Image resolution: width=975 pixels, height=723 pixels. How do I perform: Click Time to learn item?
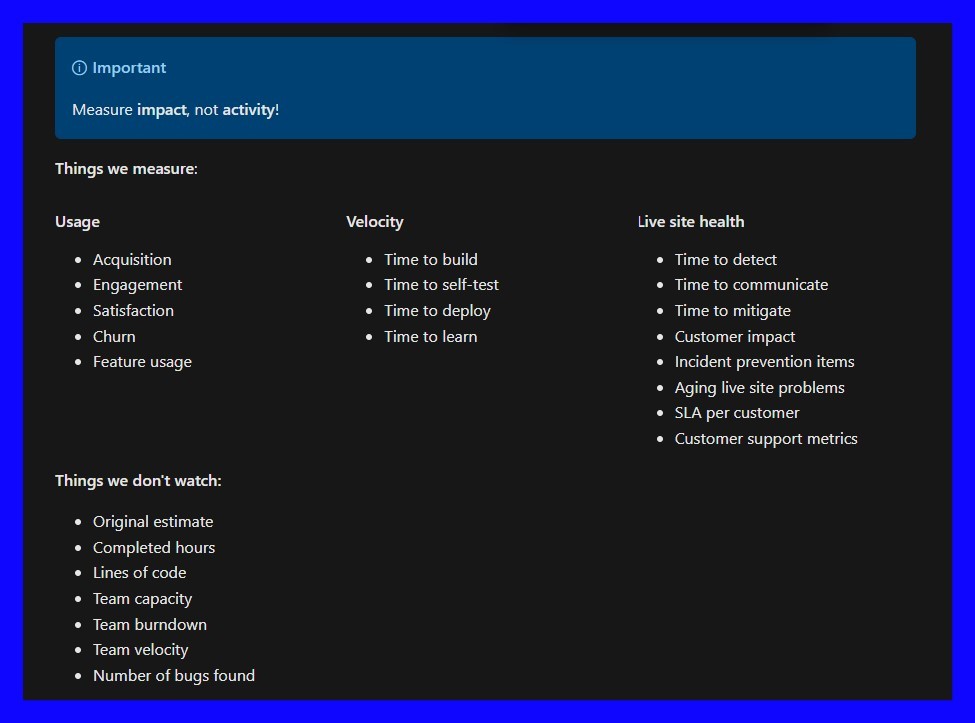tap(430, 337)
